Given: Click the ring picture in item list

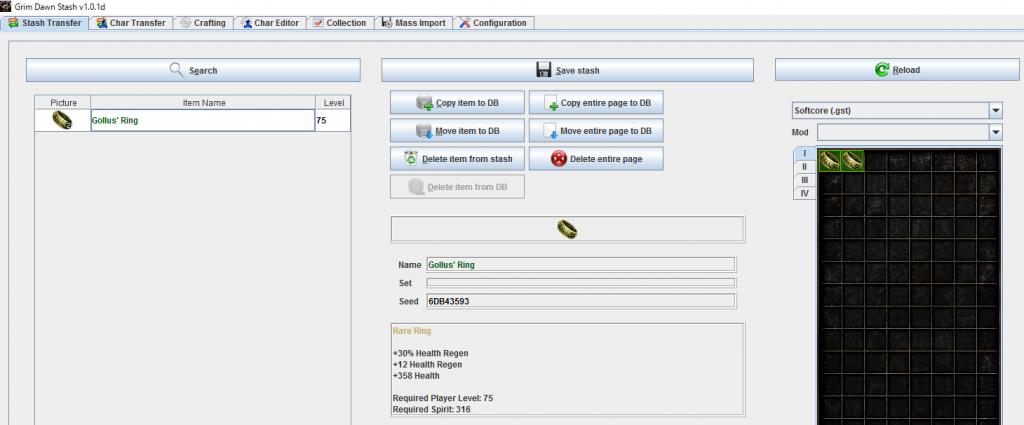Looking at the screenshot, I should point(62,120).
